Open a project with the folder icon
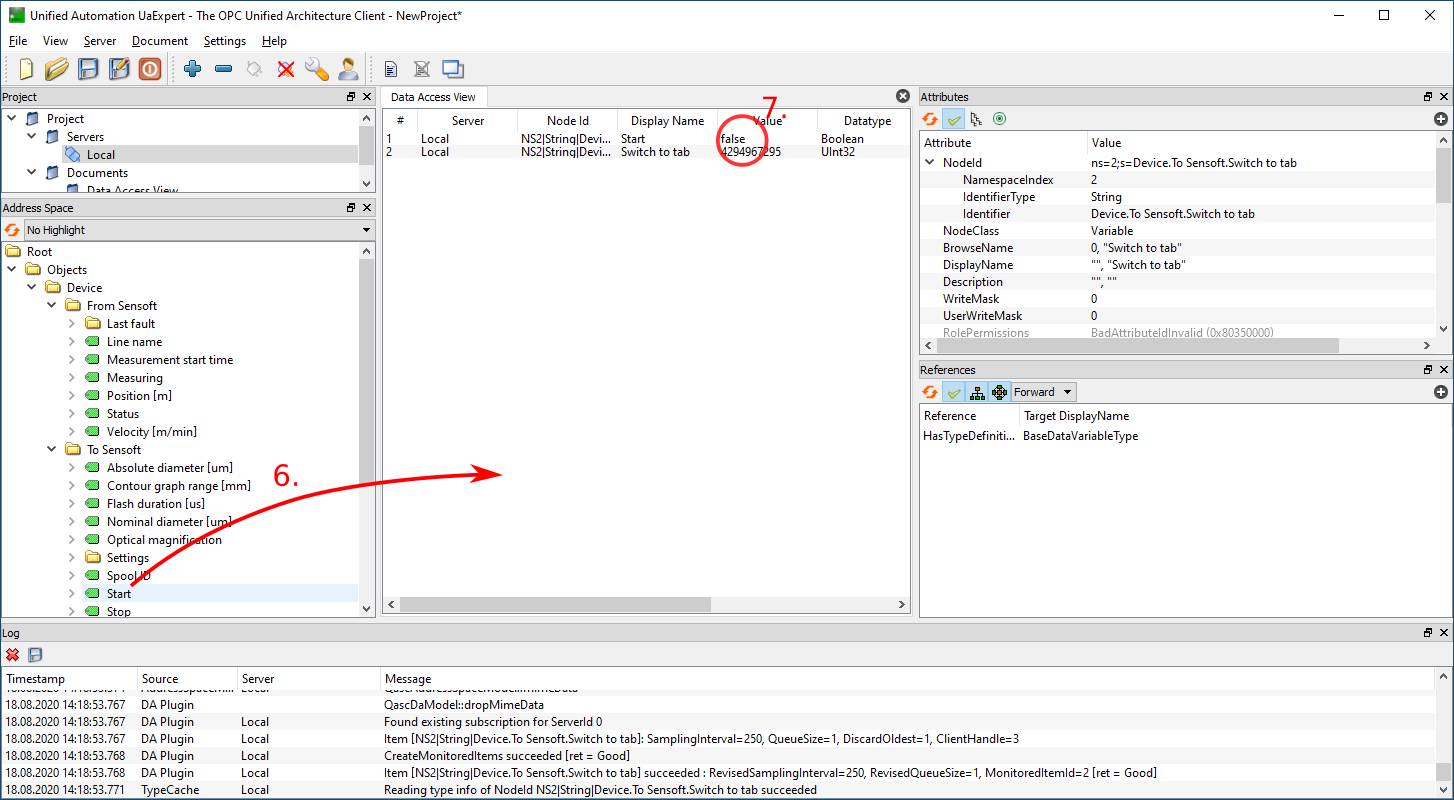1454x800 pixels. [57, 69]
